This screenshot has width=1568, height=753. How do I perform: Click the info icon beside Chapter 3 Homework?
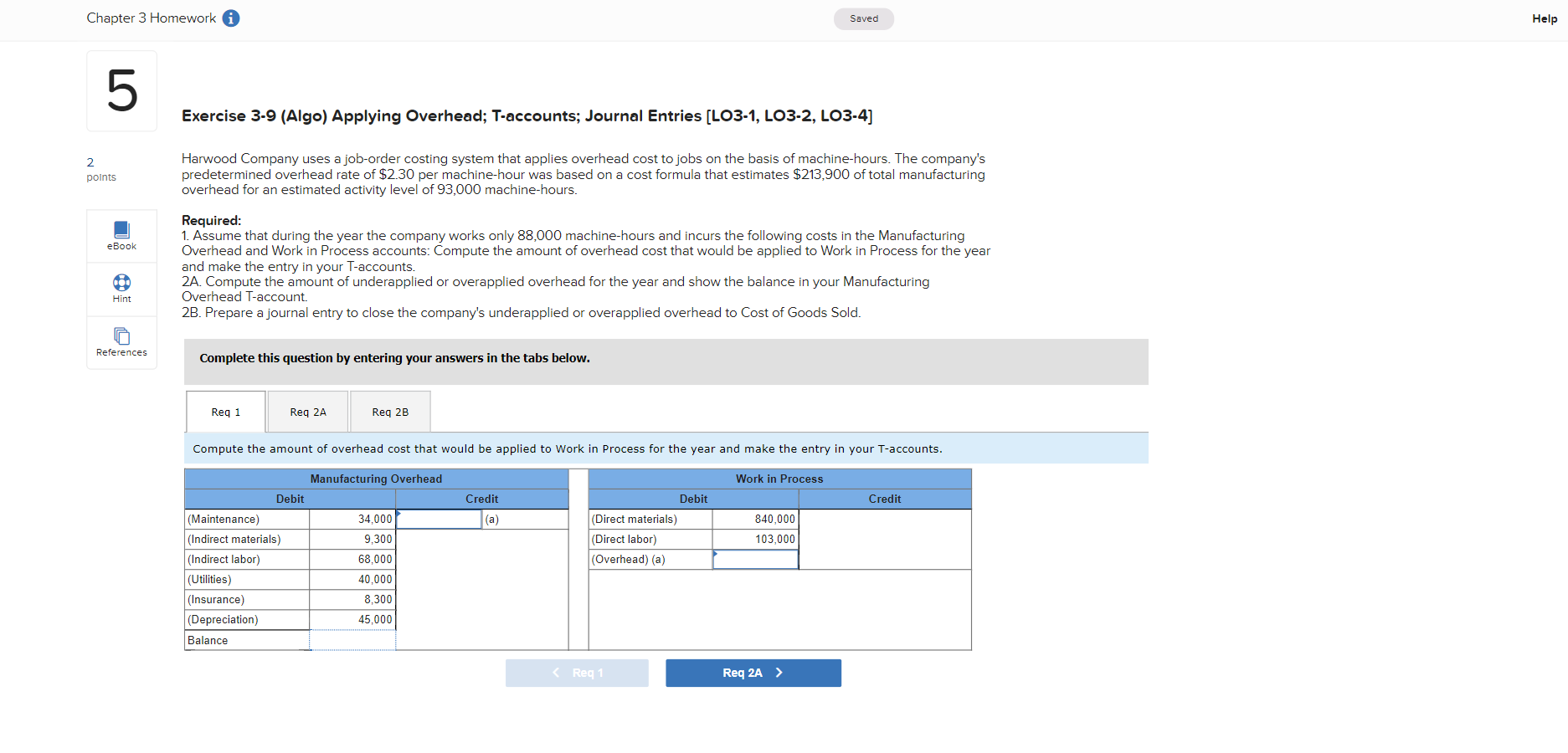[230, 18]
